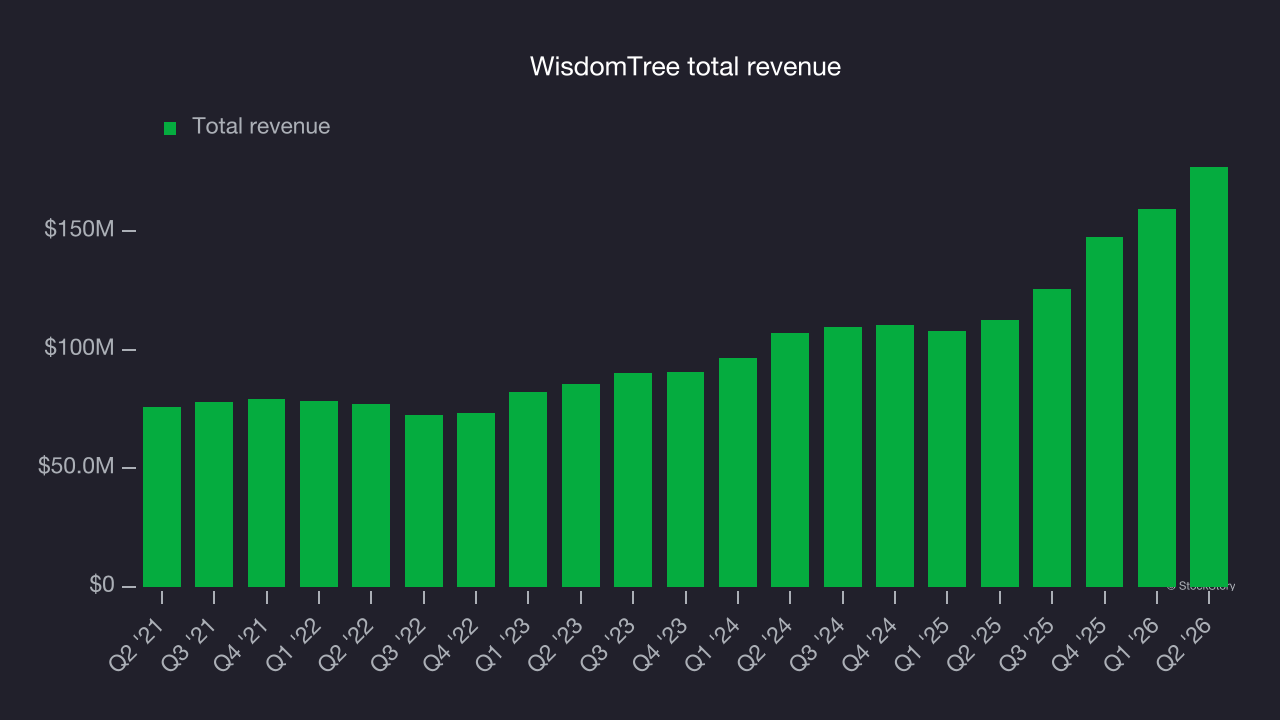The height and width of the screenshot is (720, 1280).
Task: Choose the Q3 '22 revenue bar
Action: [424, 501]
